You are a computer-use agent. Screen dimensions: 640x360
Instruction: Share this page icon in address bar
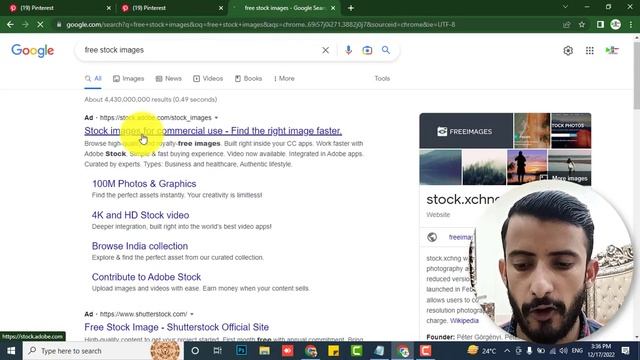point(567,24)
